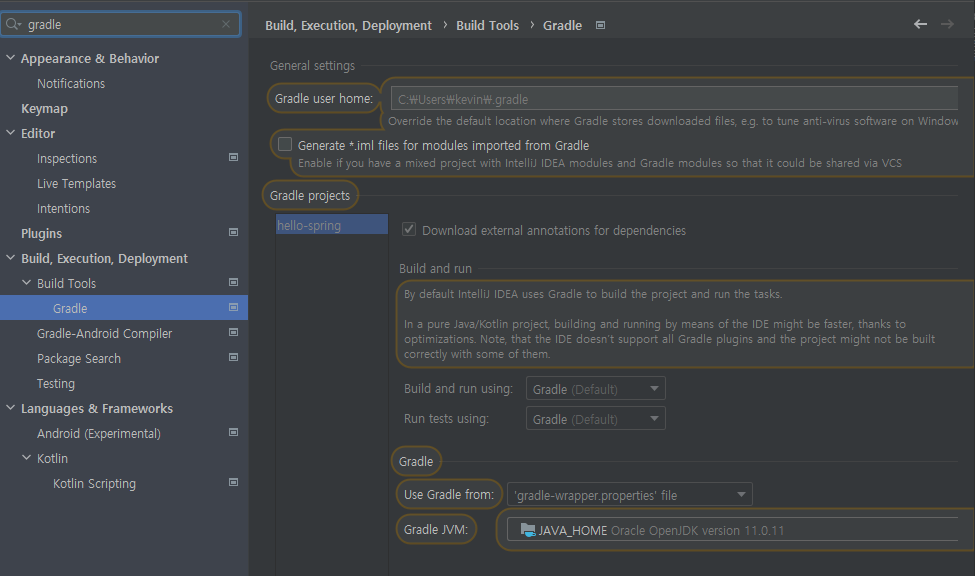Viewport: 975px width, 576px height.
Task: Click the Gradle user home path field
Action: click(x=674, y=99)
